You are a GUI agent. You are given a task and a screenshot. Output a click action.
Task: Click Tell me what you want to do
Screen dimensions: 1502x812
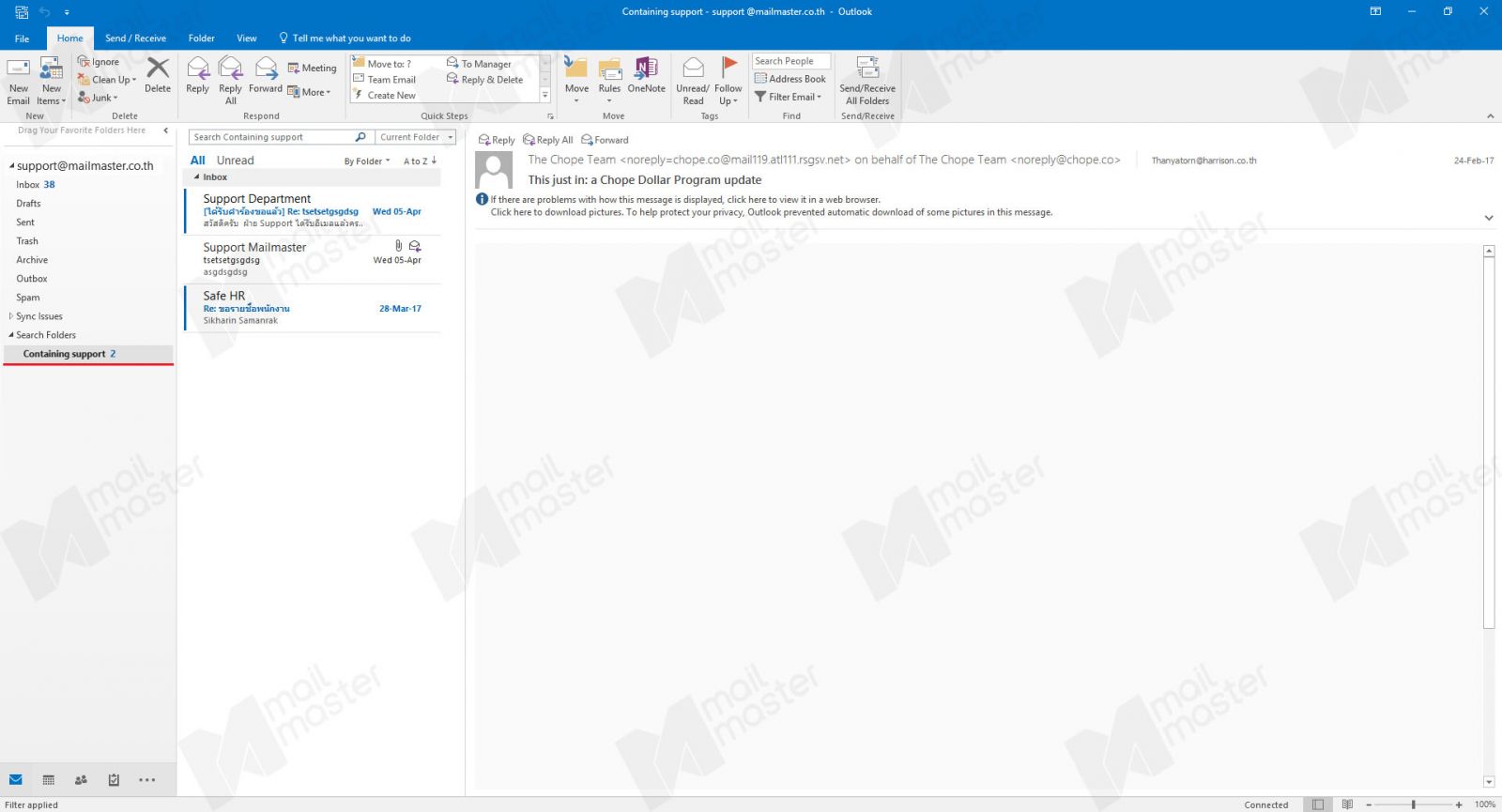(x=345, y=38)
